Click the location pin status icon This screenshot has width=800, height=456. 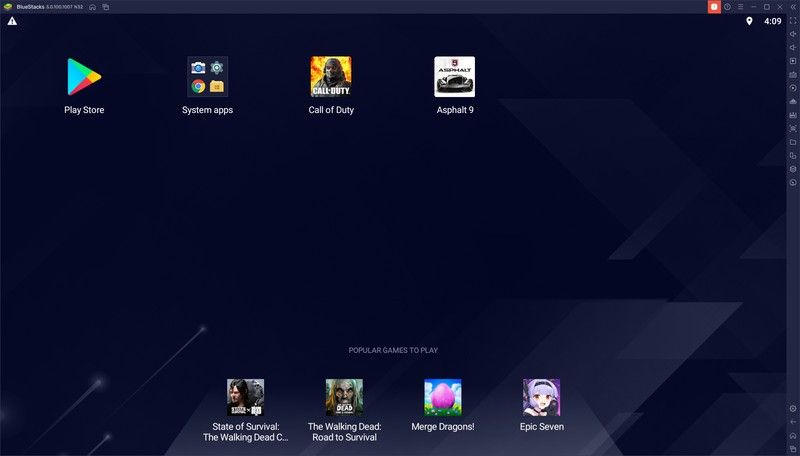click(749, 21)
